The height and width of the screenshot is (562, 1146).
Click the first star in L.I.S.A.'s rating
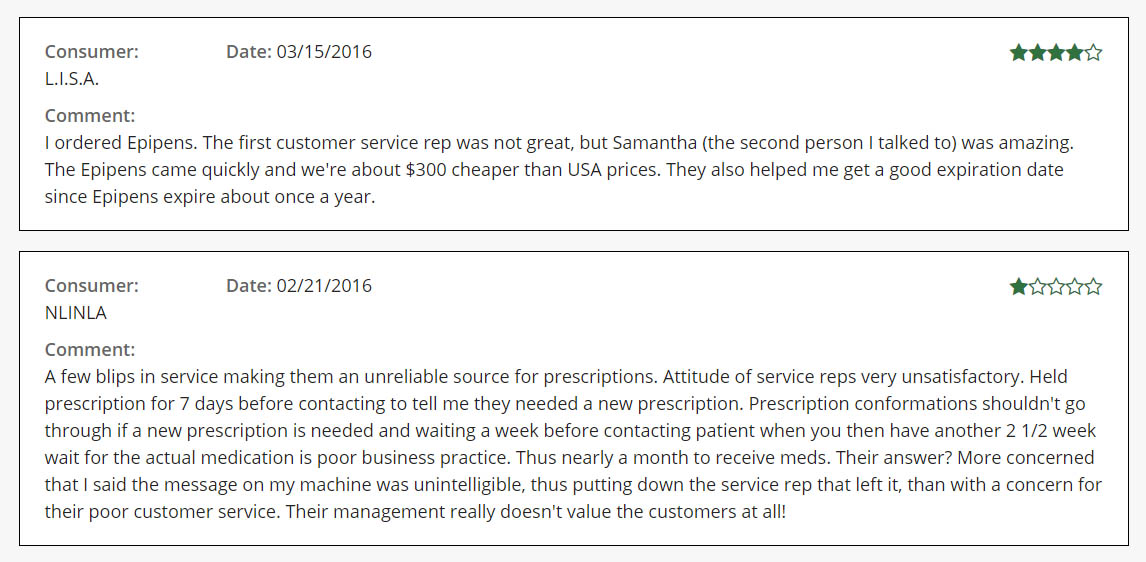[x=1019, y=53]
